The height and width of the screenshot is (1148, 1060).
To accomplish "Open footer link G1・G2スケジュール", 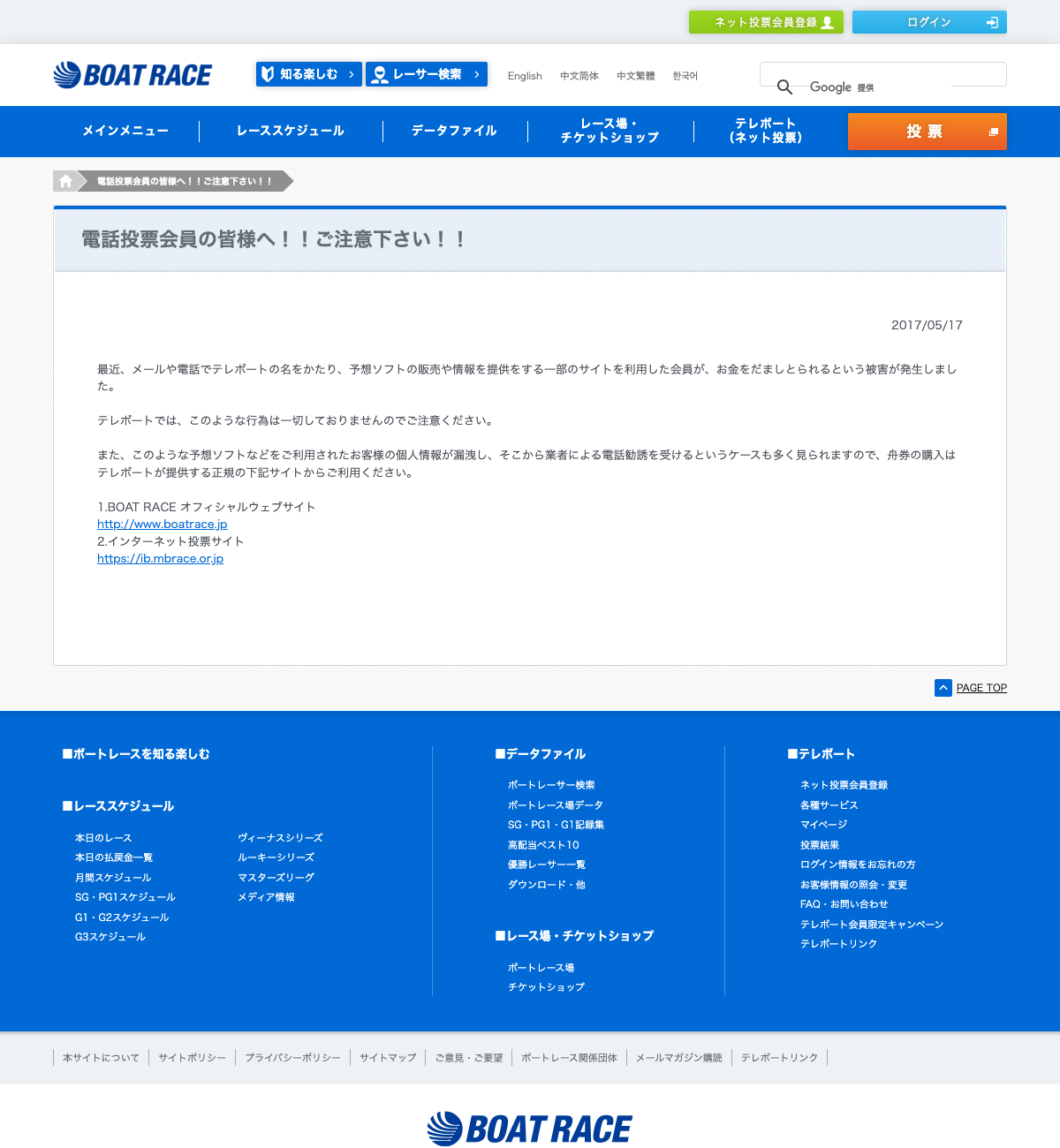I will [x=122, y=918].
